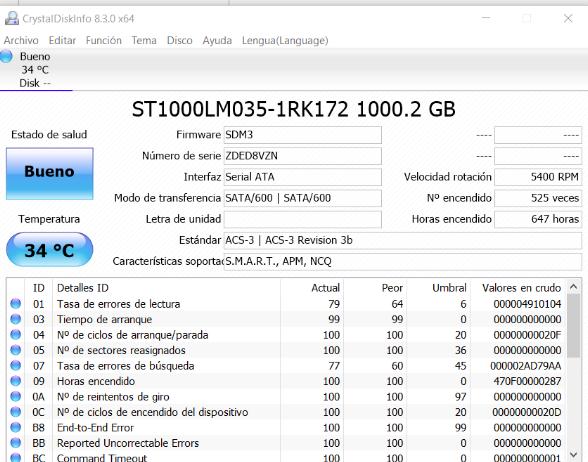This screenshot has height=462, width=588.
Task: Click status icon for Nº de sectores reasignados
Action: 16,350
